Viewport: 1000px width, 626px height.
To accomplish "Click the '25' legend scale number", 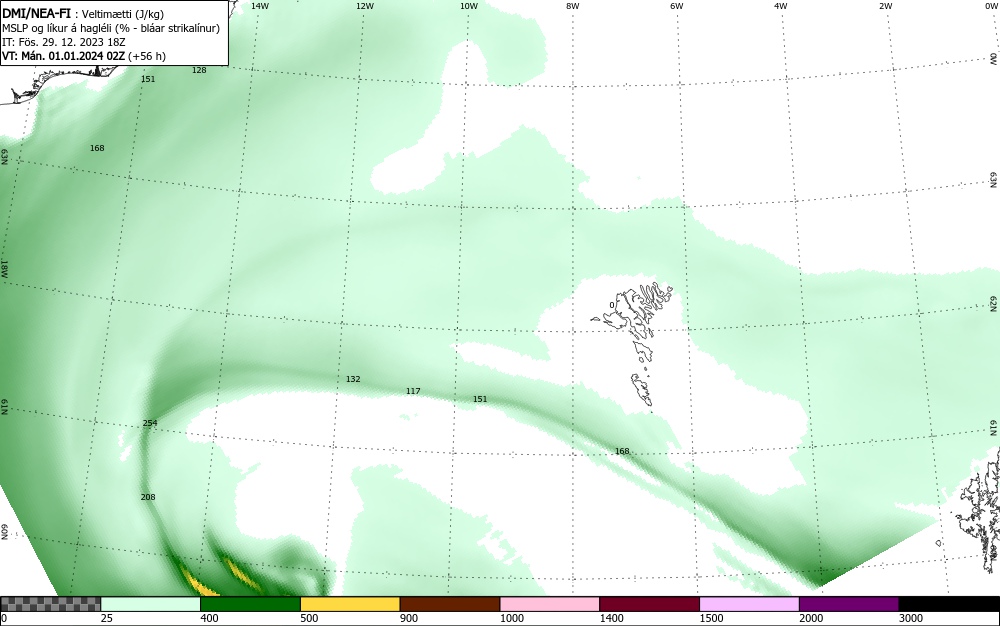I will tap(107, 618).
